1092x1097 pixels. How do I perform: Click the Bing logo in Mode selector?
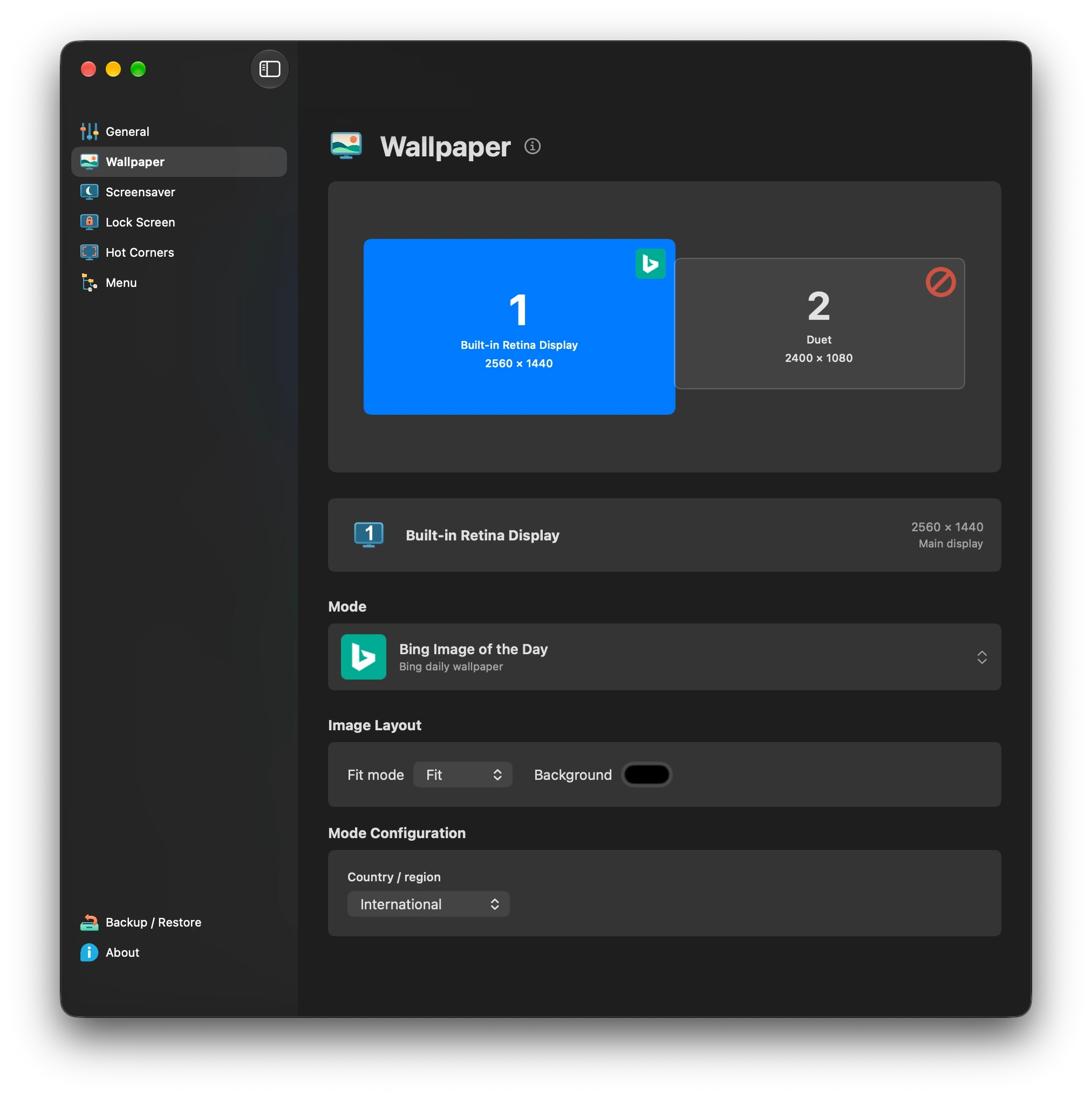tap(364, 657)
